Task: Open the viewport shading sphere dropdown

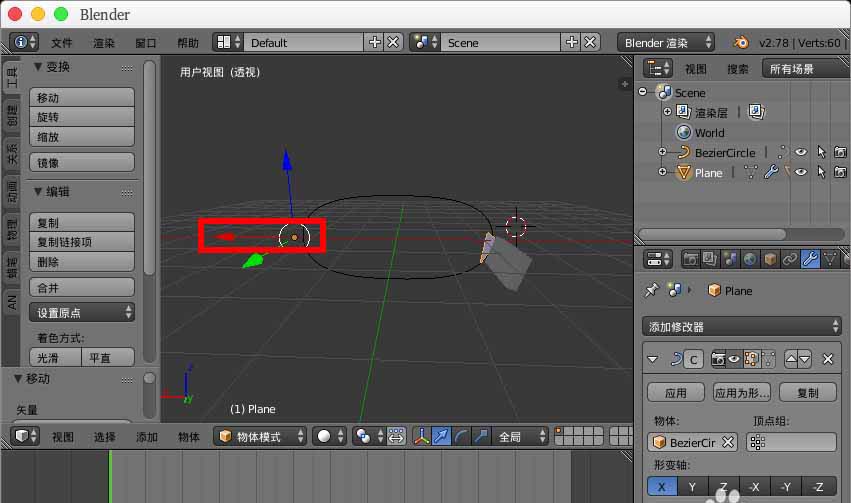Action: (x=329, y=436)
